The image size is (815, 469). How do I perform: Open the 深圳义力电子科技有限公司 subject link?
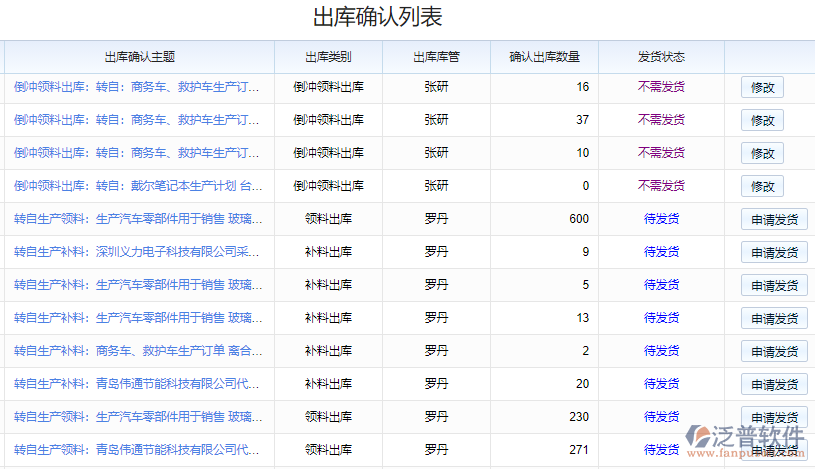[x=136, y=252]
